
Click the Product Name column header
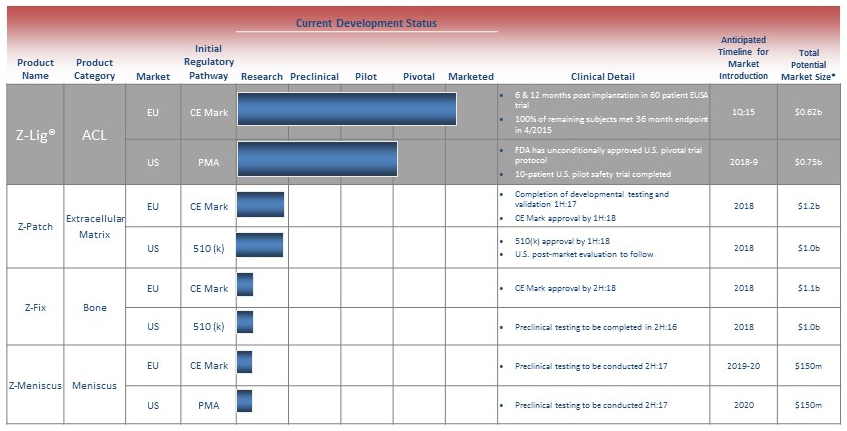point(36,69)
